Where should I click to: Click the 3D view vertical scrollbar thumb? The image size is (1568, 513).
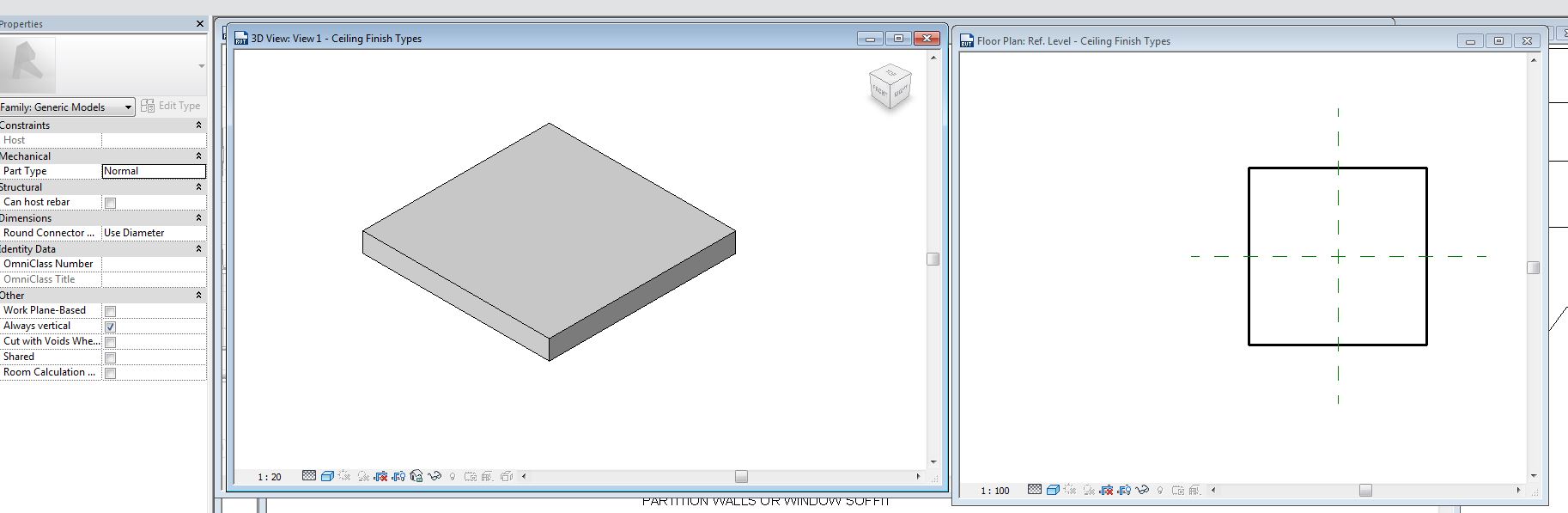click(x=933, y=259)
